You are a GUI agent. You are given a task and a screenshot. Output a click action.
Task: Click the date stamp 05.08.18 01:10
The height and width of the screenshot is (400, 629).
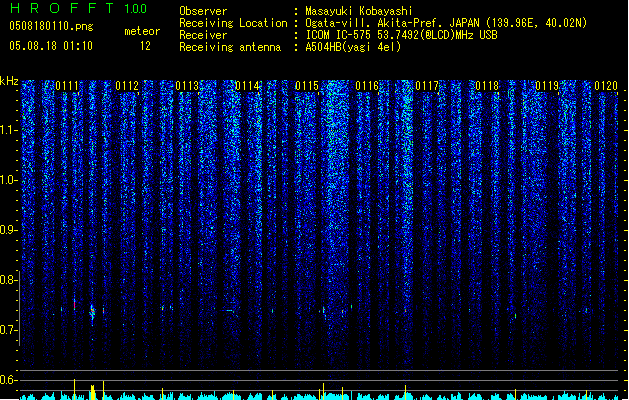51,46
